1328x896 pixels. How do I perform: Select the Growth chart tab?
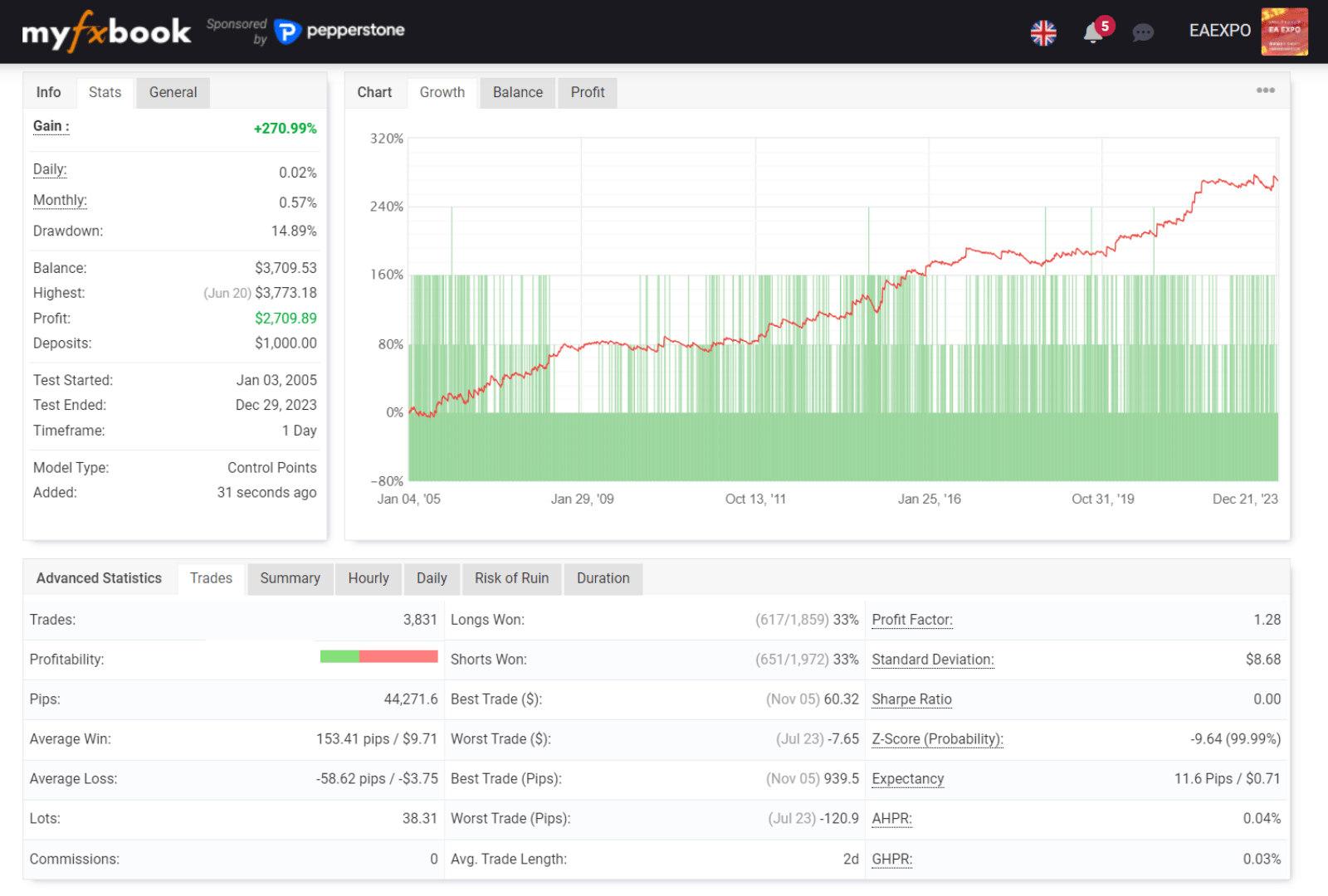[x=442, y=92]
